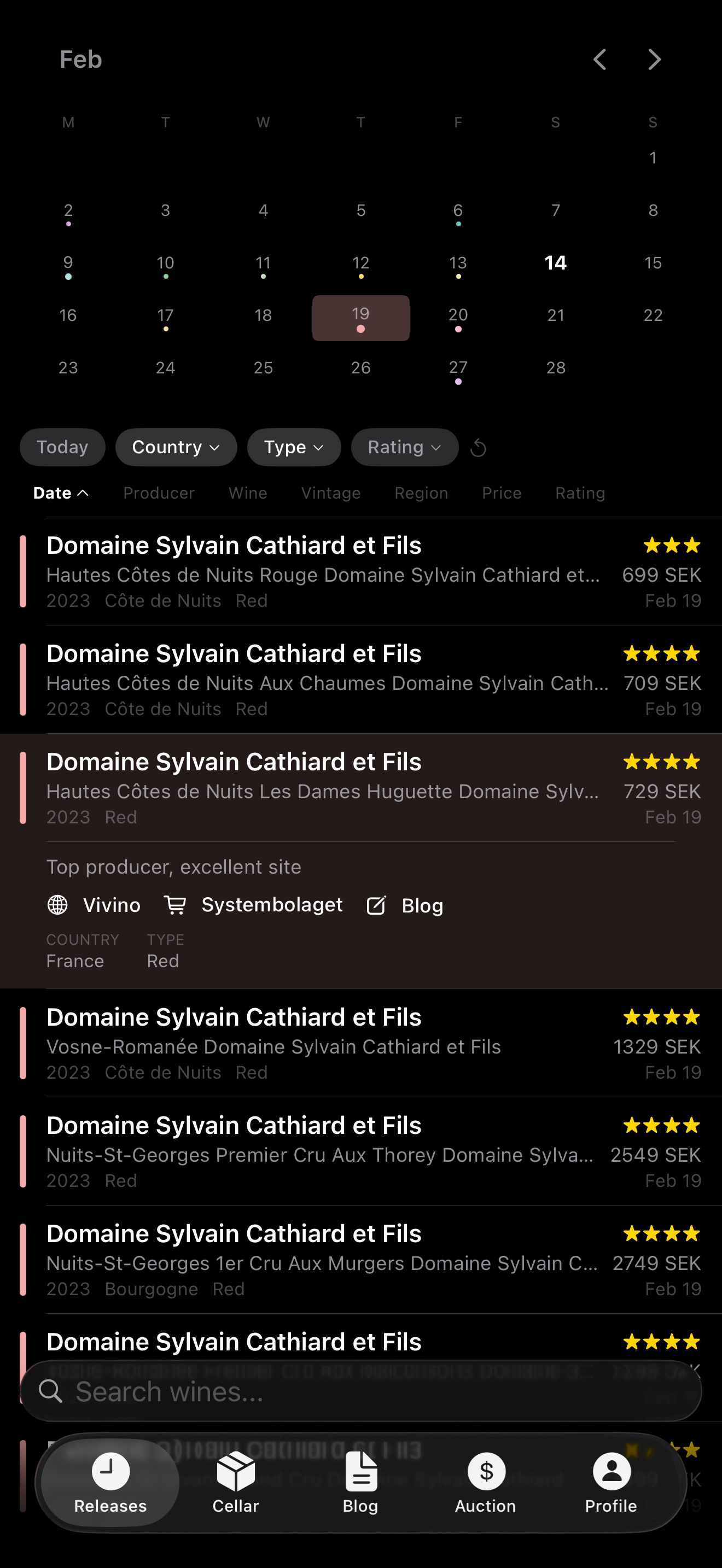Sort the list by Producer

click(x=159, y=493)
